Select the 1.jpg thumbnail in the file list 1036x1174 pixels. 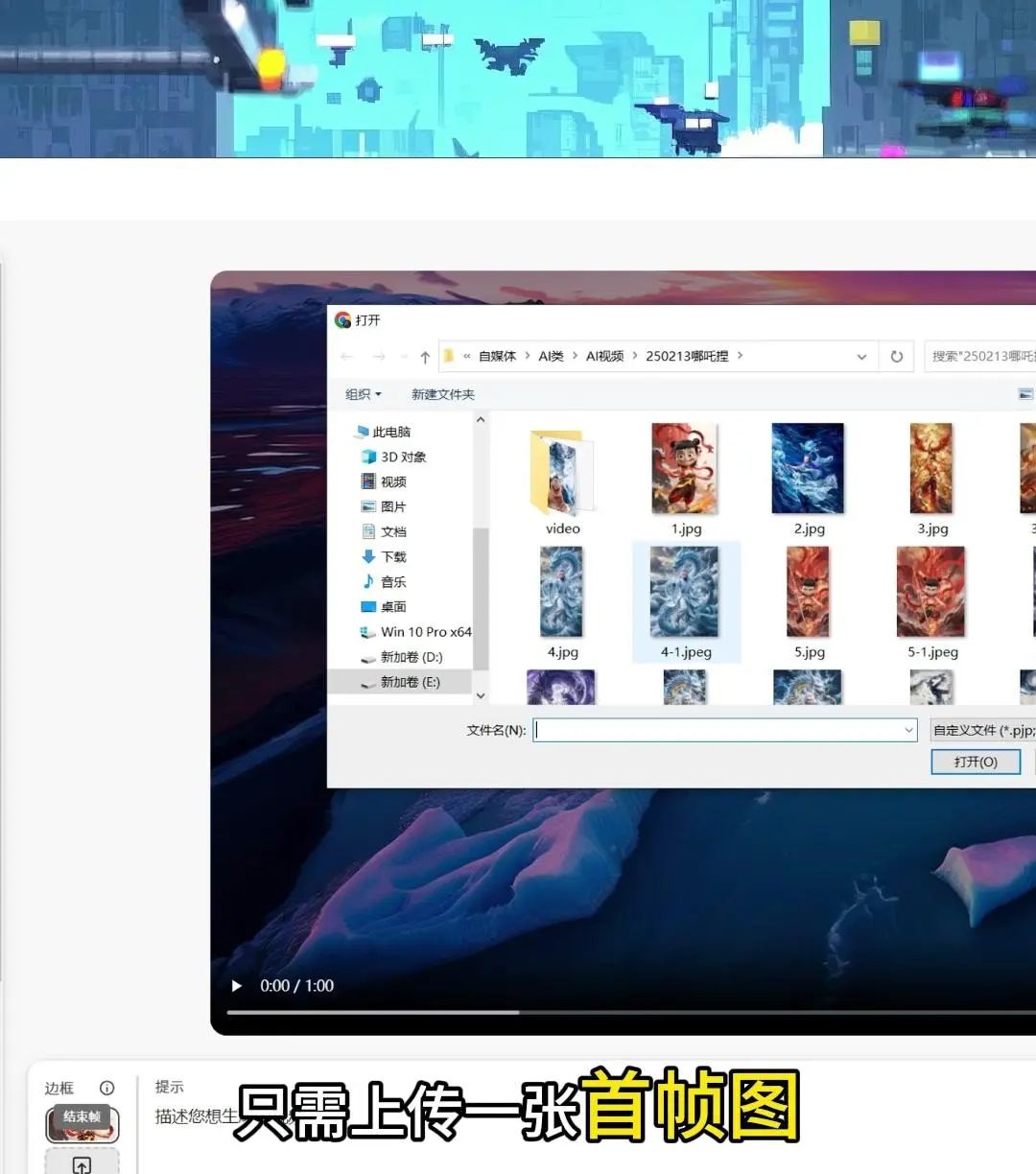click(685, 470)
